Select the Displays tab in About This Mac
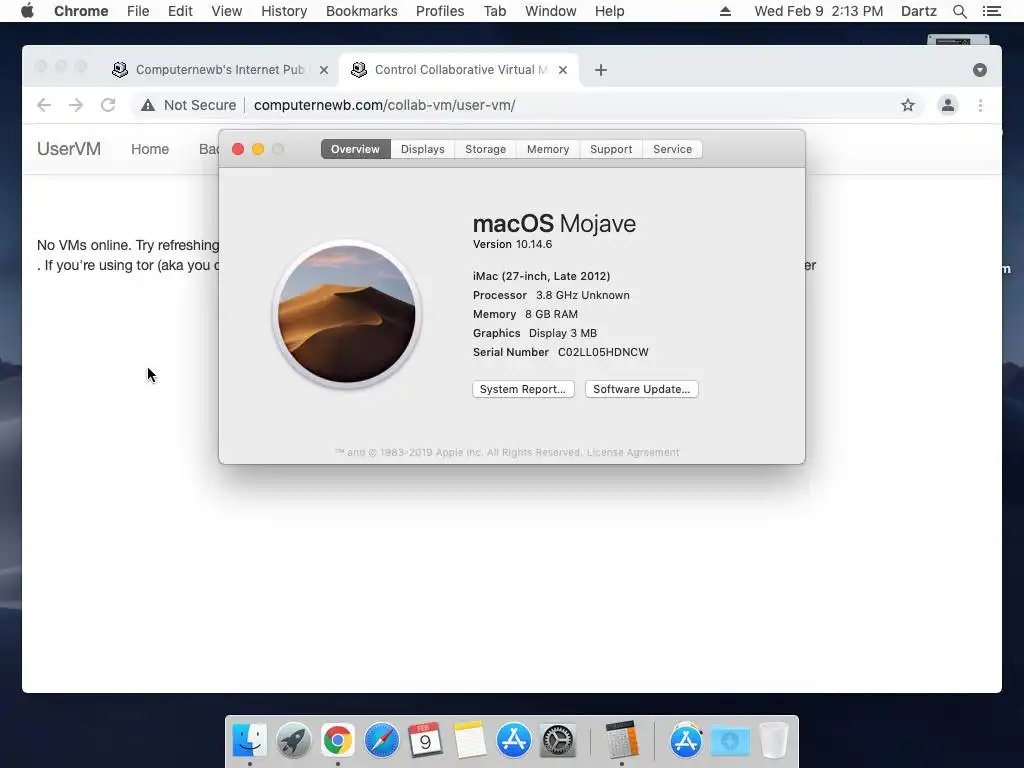 point(423,149)
